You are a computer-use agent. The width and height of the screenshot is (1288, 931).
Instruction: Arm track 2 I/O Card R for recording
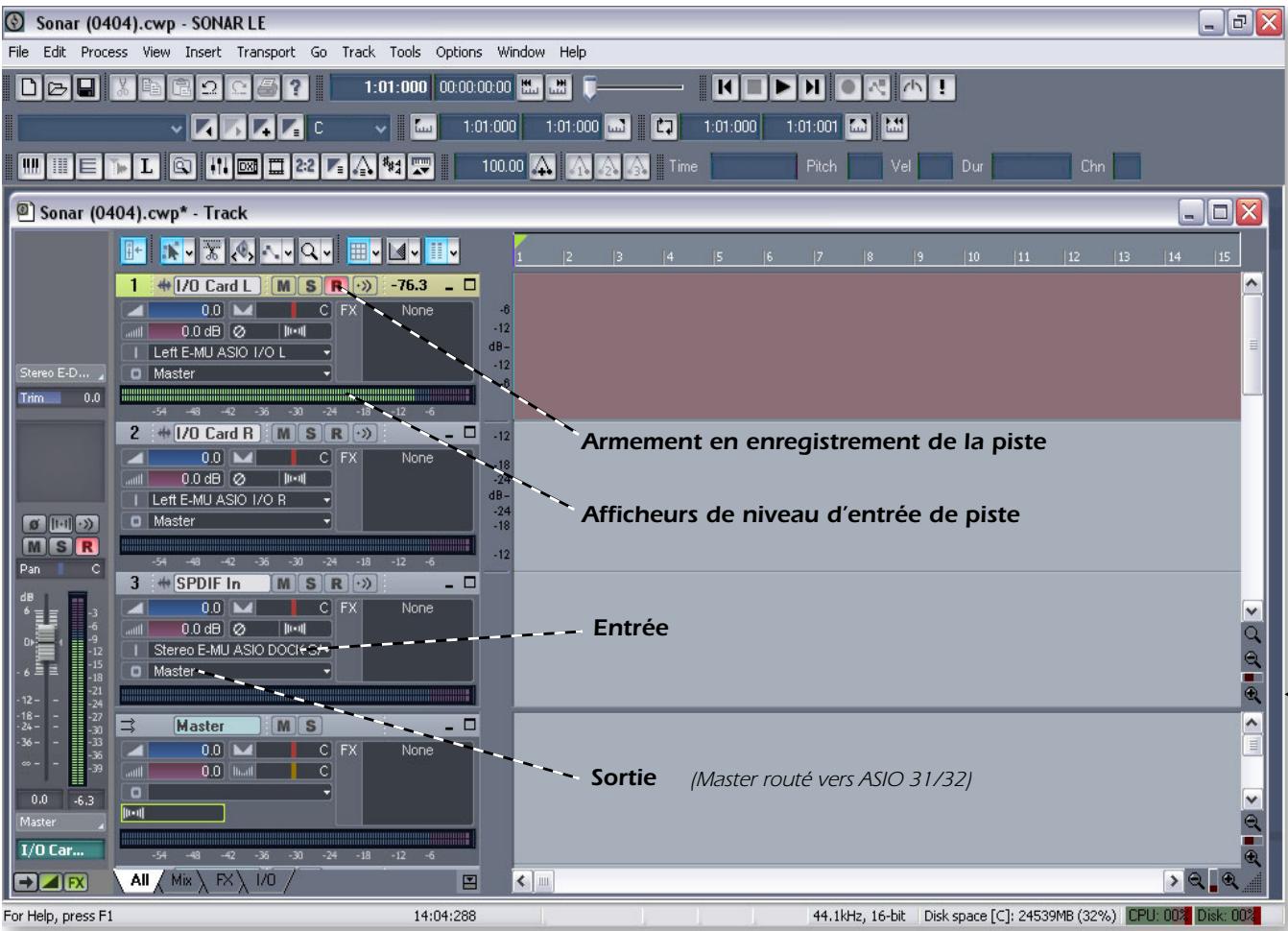(336, 433)
